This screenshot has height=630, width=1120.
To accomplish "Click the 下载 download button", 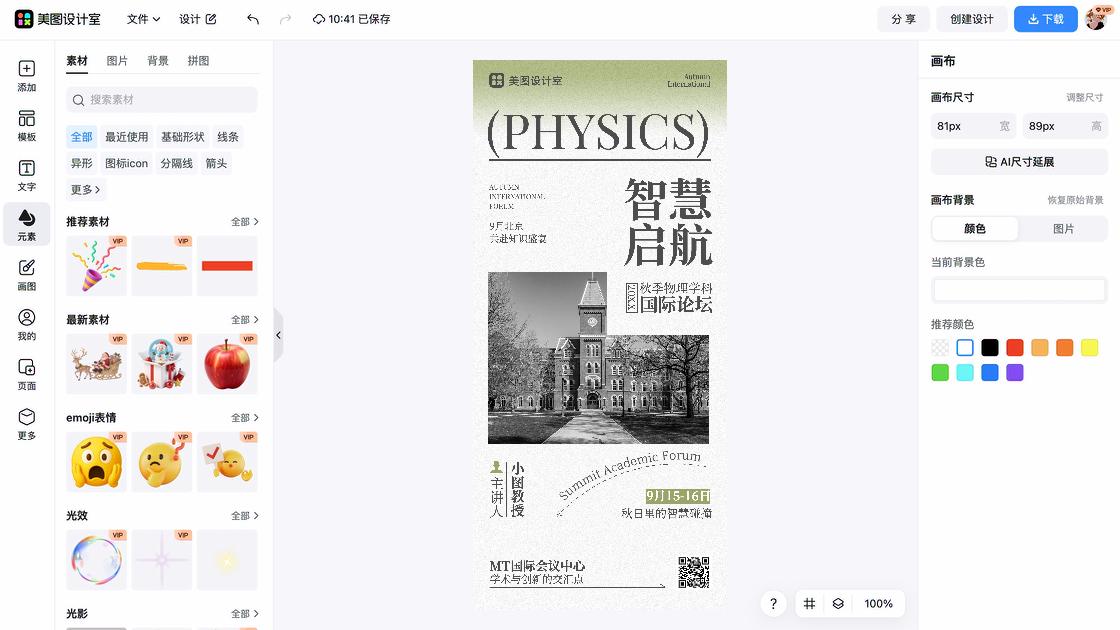I will tap(1045, 18).
